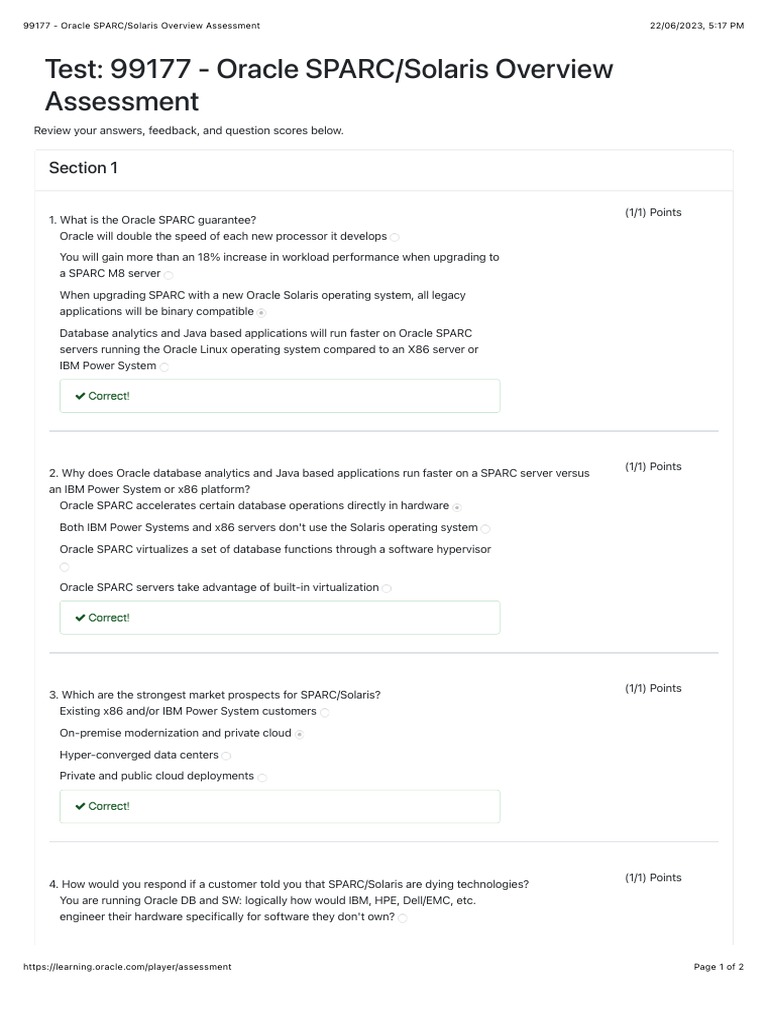
Task: Select the "18% increase in workload performance" option
Action: (168, 274)
